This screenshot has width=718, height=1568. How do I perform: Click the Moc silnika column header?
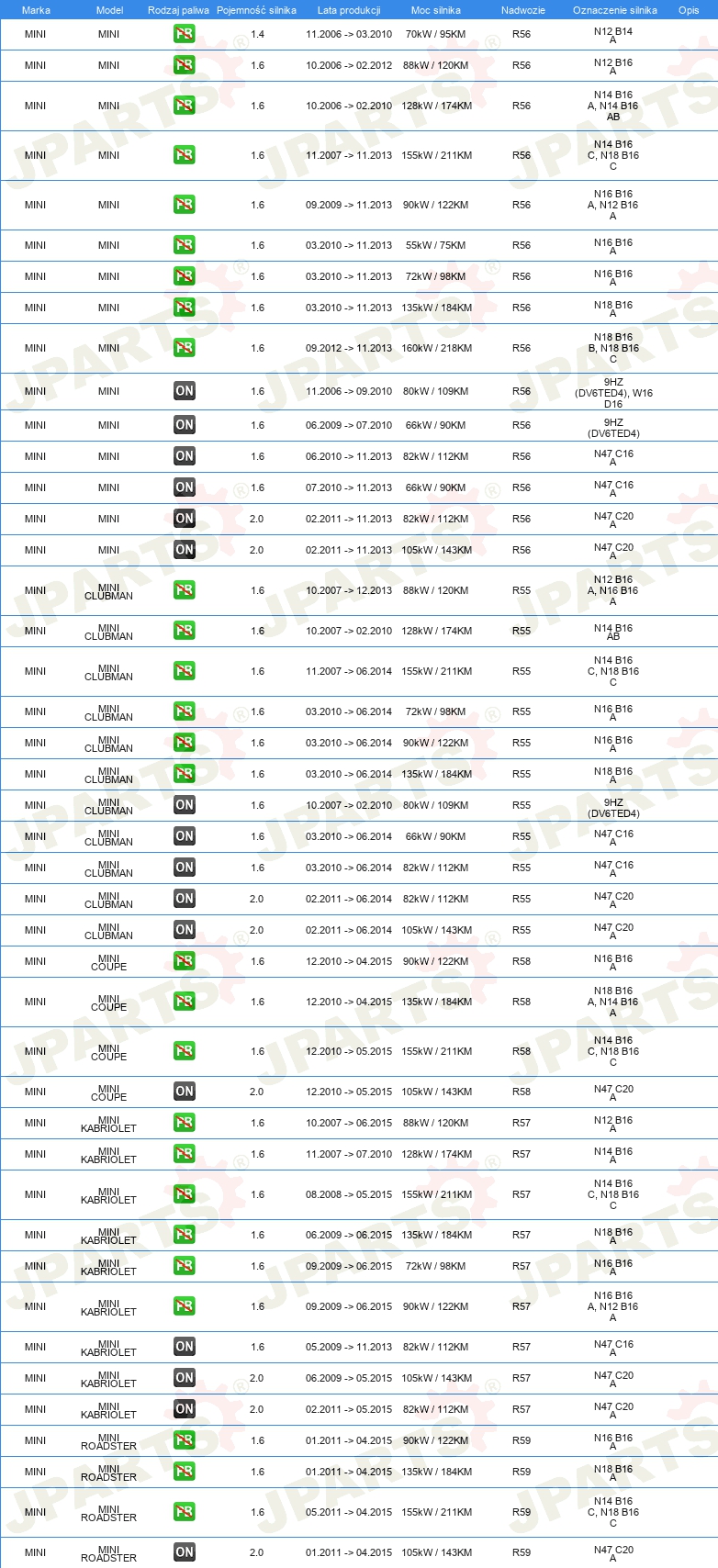pyautogui.click(x=436, y=10)
